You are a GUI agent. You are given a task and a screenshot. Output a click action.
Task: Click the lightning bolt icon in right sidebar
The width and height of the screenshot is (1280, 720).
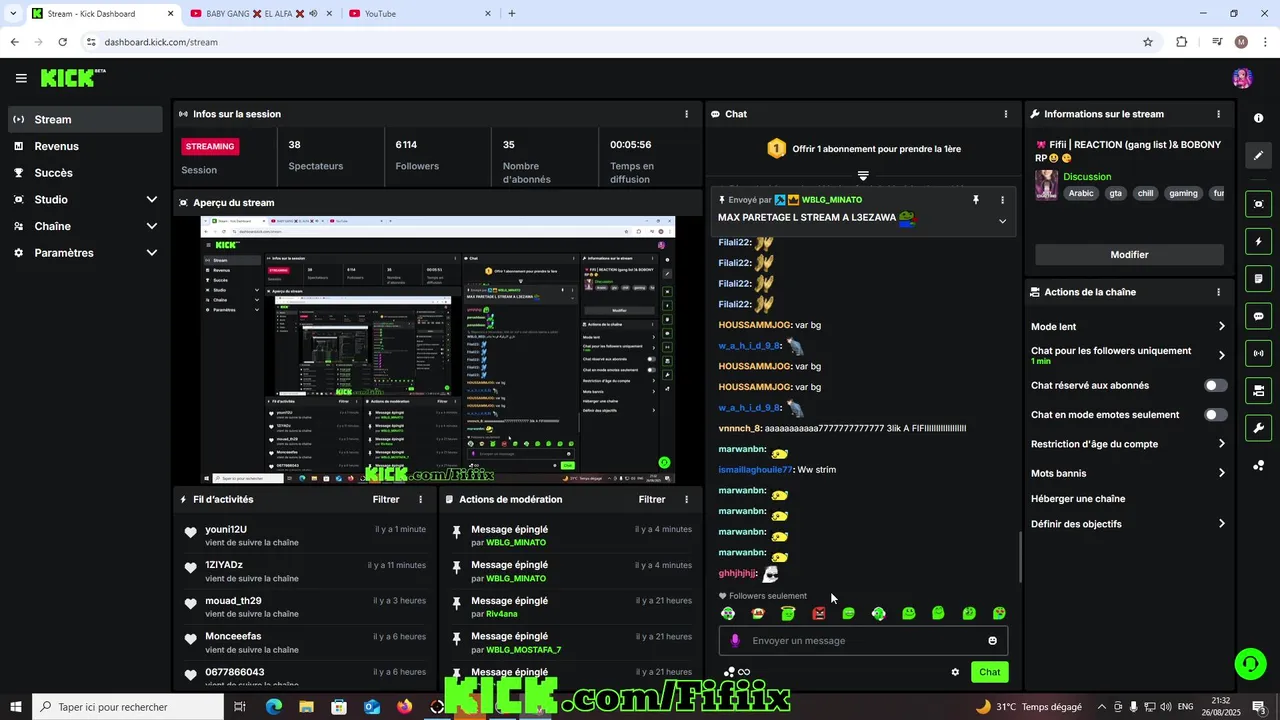pyautogui.click(x=1258, y=241)
